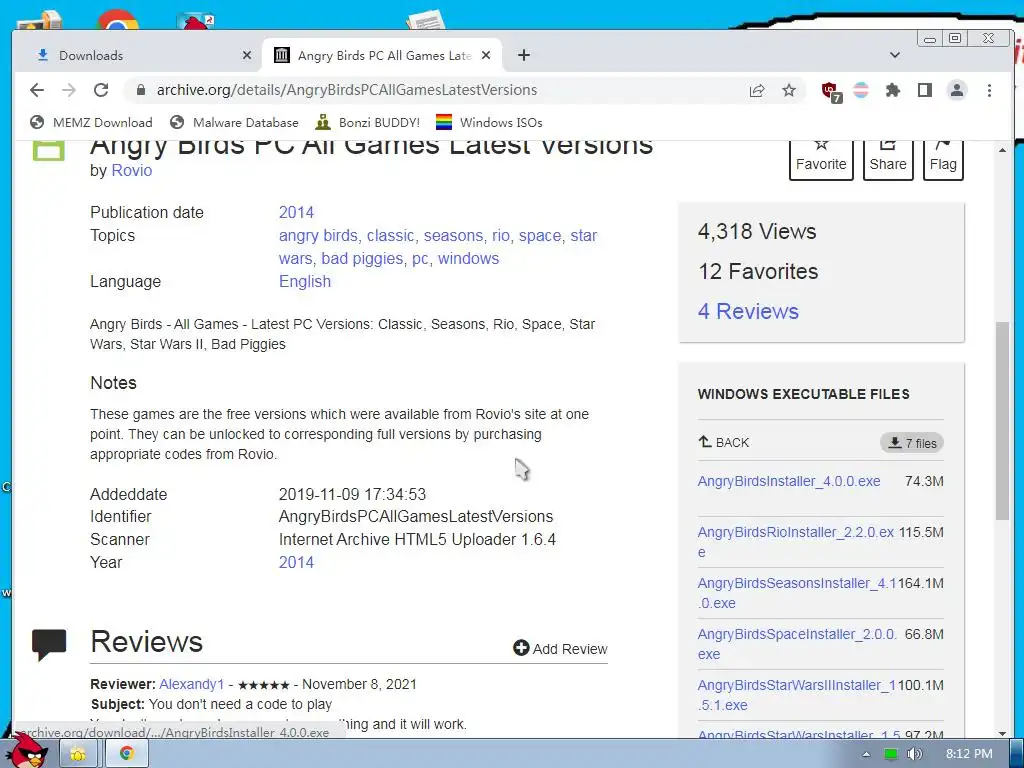1024x768 pixels.
Task: Click BACK in the files panel
Action: click(x=724, y=443)
